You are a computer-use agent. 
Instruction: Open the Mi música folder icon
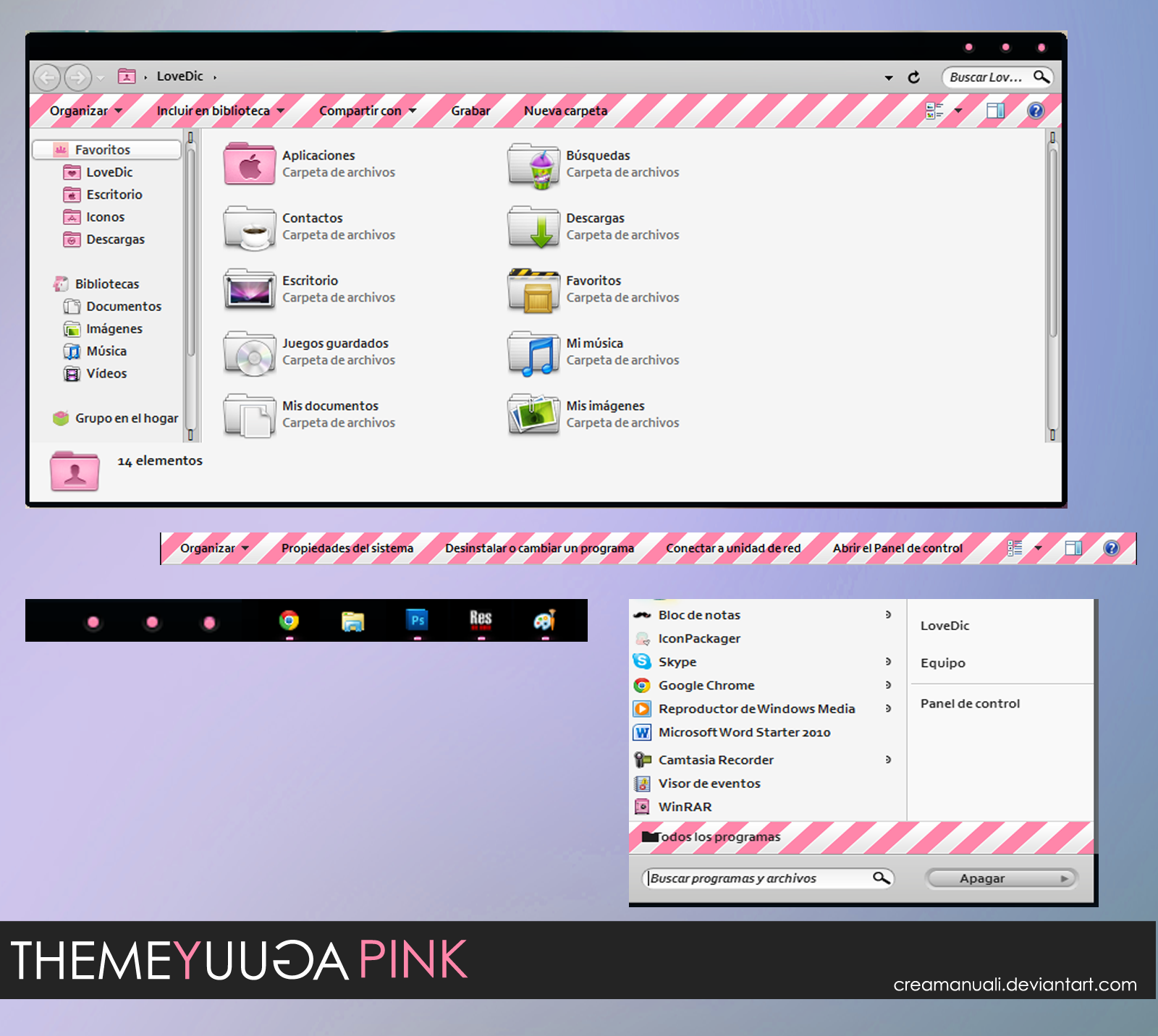(534, 352)
